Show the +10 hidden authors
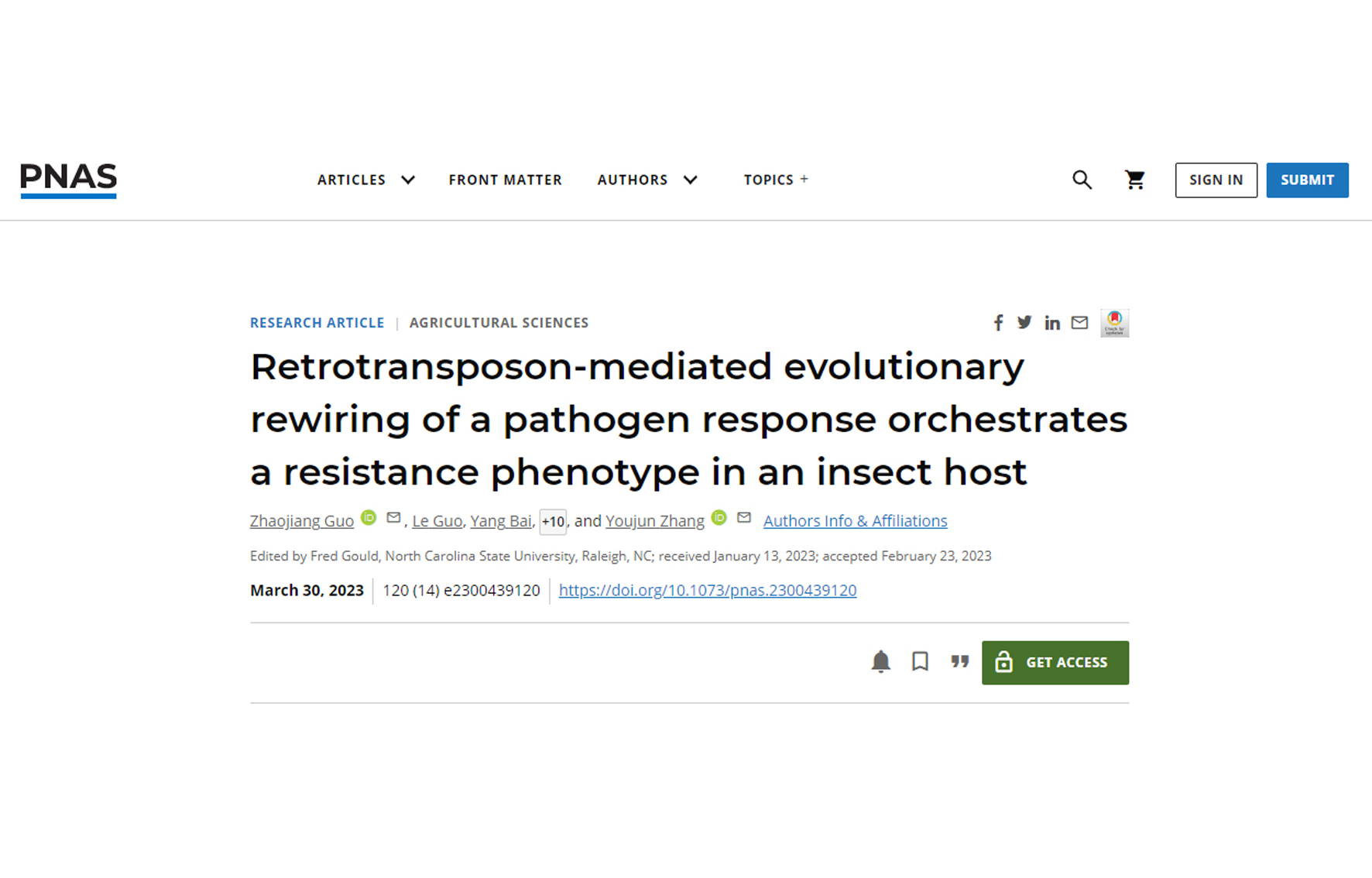1372x878 pixels. pyautogui.click(x=553, y=522)
